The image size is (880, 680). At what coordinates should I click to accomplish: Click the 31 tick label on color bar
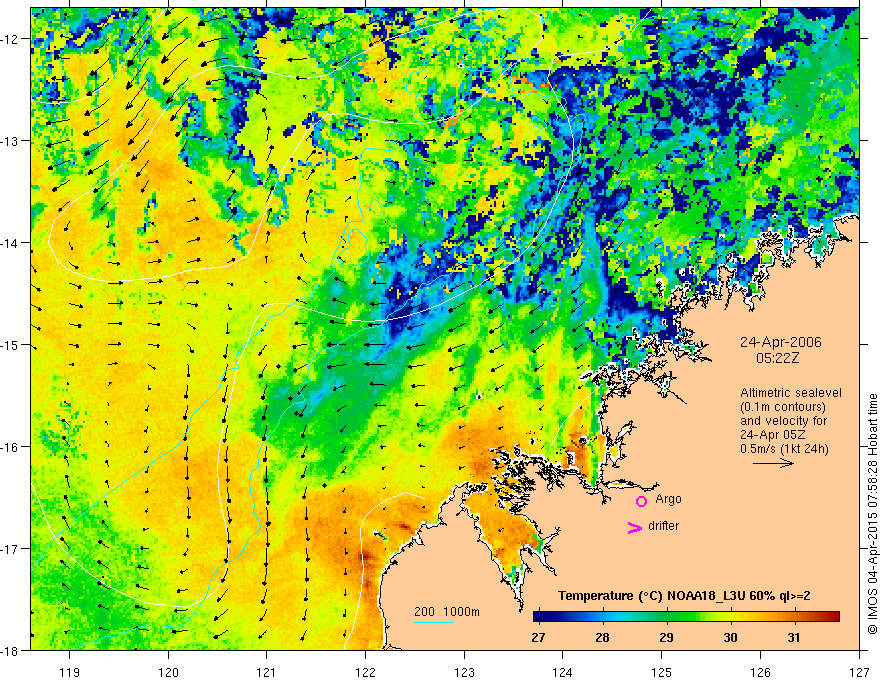pyautogui.click(x=794, y=637)
